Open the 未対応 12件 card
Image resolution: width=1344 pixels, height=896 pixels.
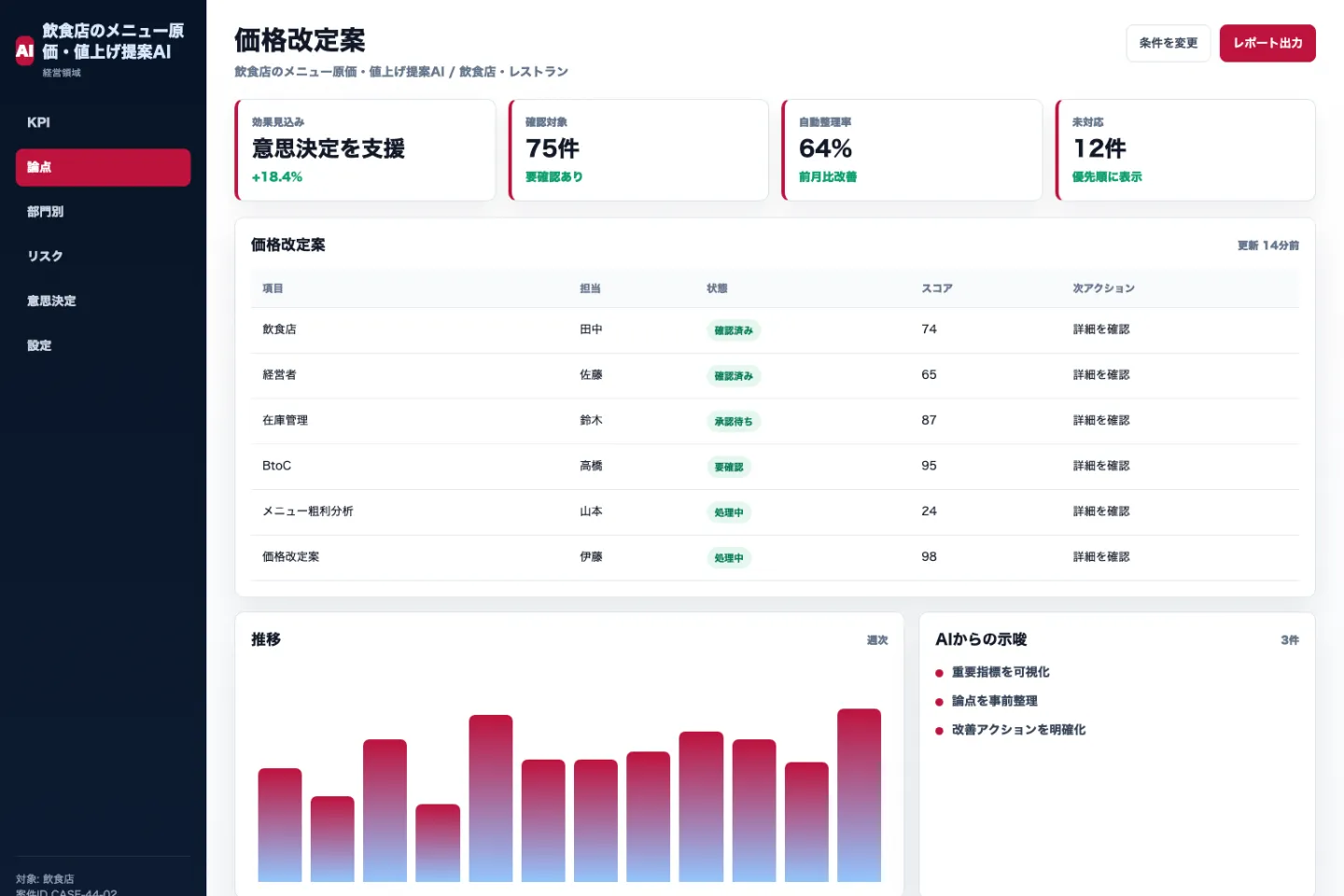coord(1185,149)
